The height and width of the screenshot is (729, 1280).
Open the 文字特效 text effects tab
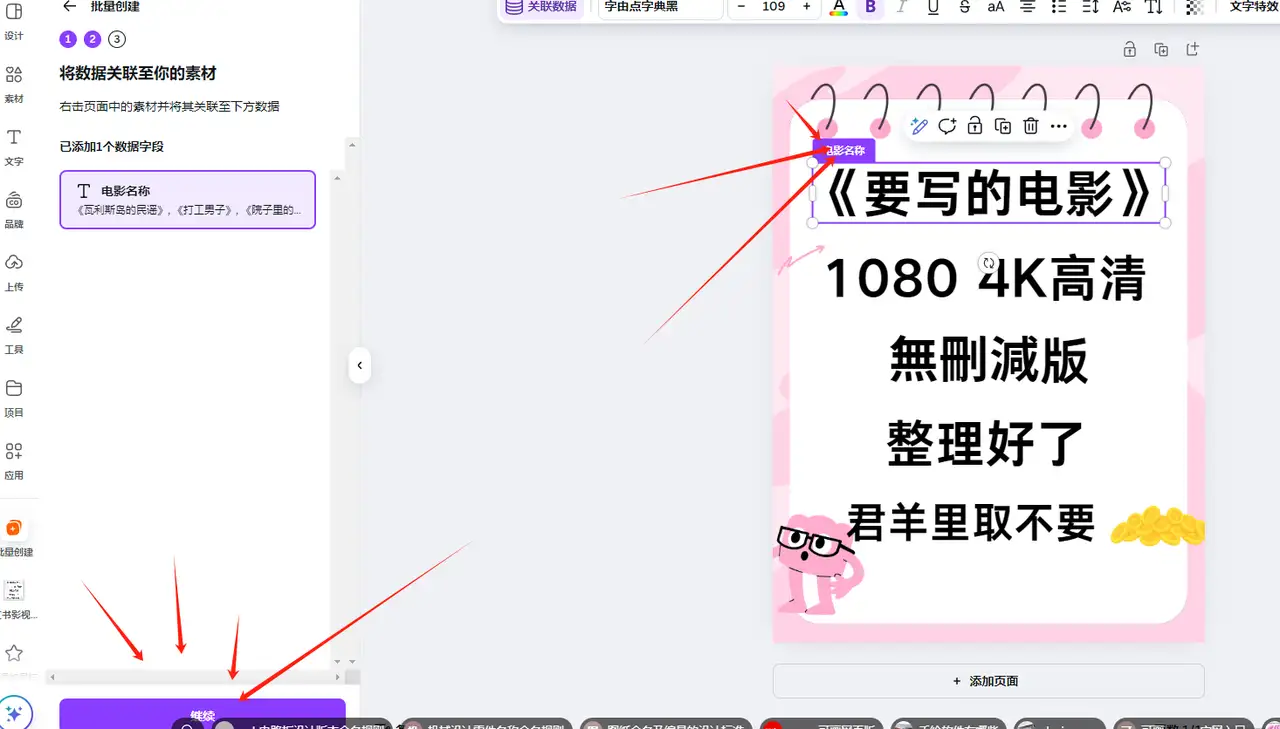pos(1253,7)
